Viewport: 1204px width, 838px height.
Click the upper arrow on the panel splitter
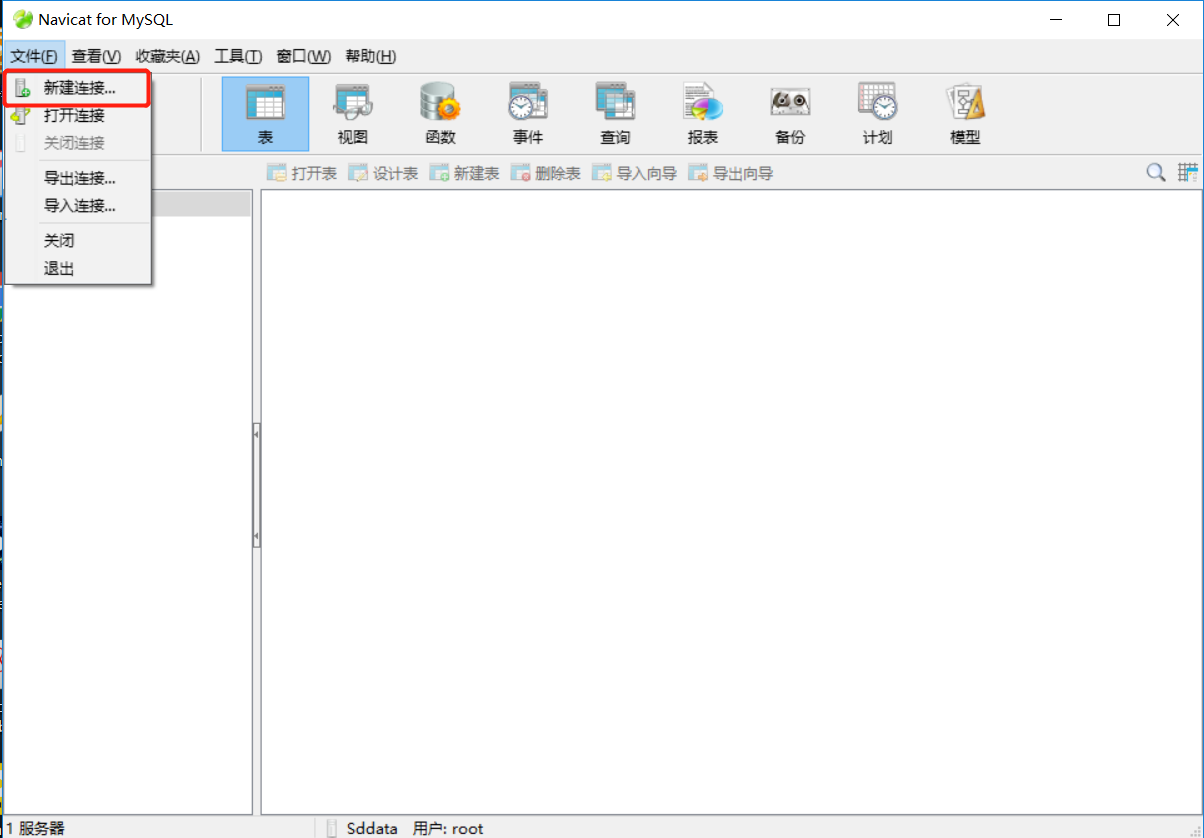coord(257,434)
